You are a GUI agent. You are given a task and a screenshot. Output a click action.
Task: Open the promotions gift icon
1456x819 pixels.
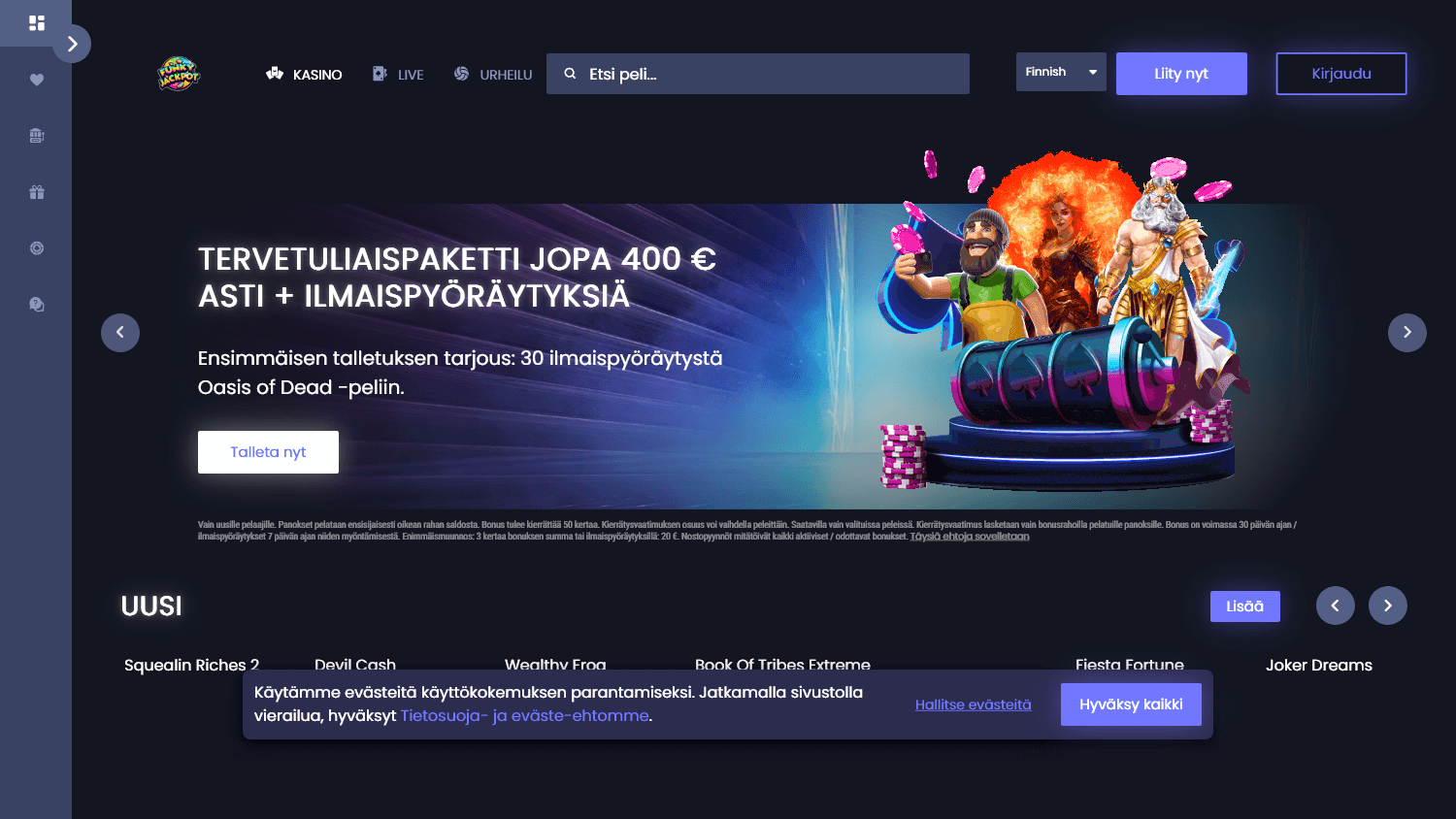(x=36, y=192)
